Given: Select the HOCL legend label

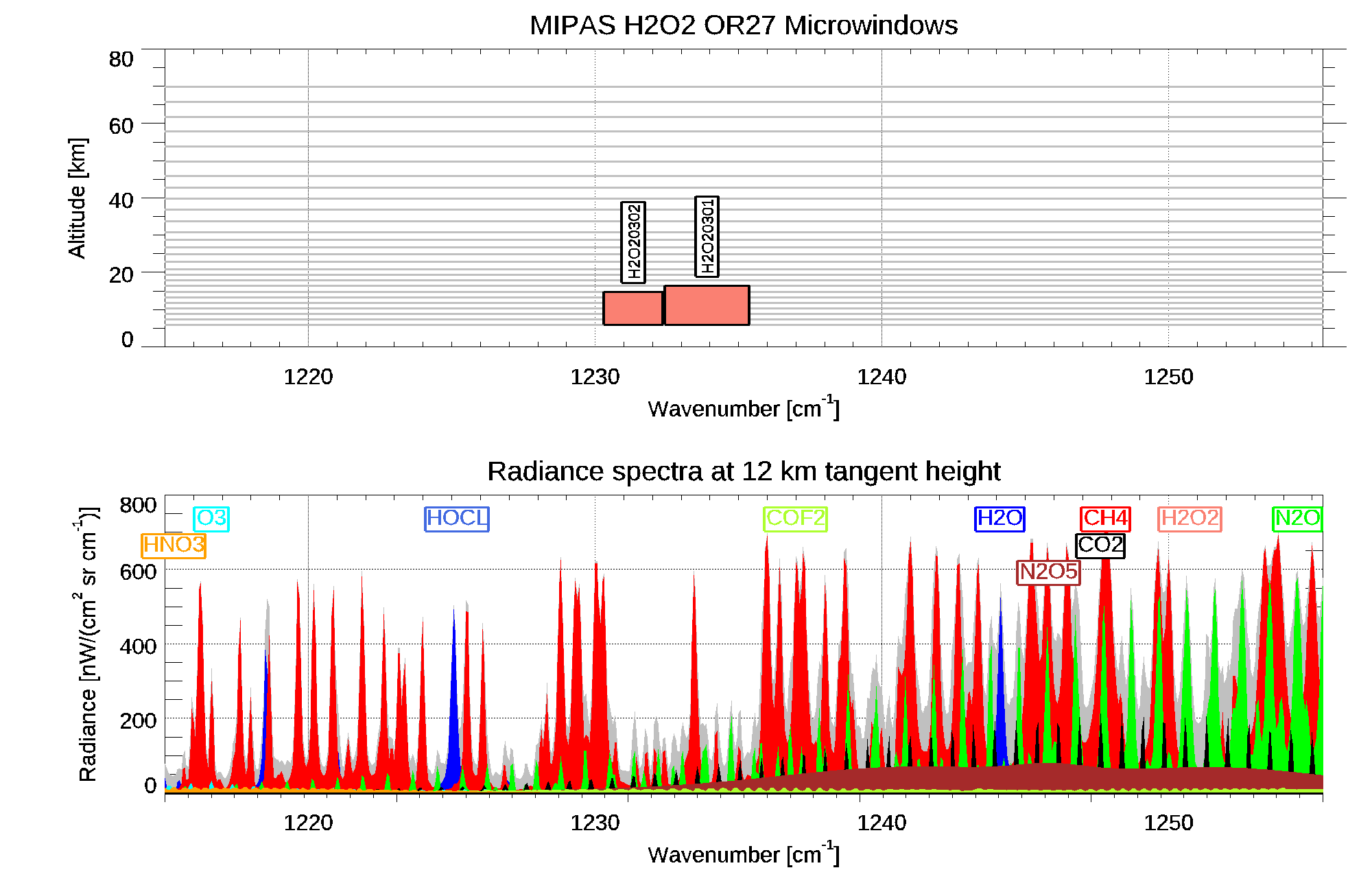Looking at the screenshot, I should pyautogui.click(x=456, y=518).
